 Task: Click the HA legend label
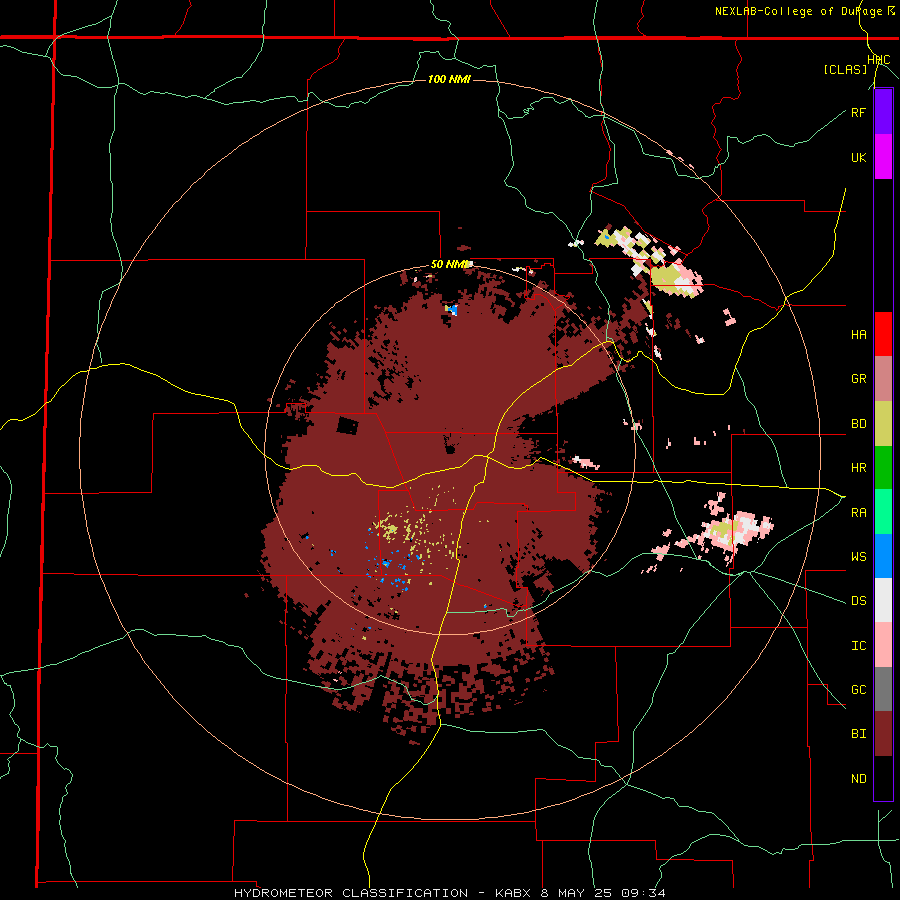[859, 335]
